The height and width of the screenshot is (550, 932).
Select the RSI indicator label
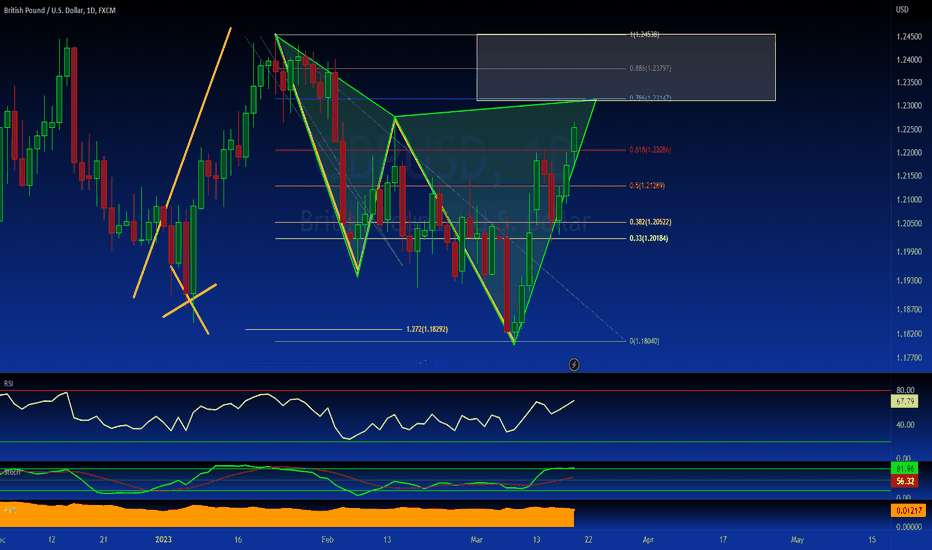[8, 384]
